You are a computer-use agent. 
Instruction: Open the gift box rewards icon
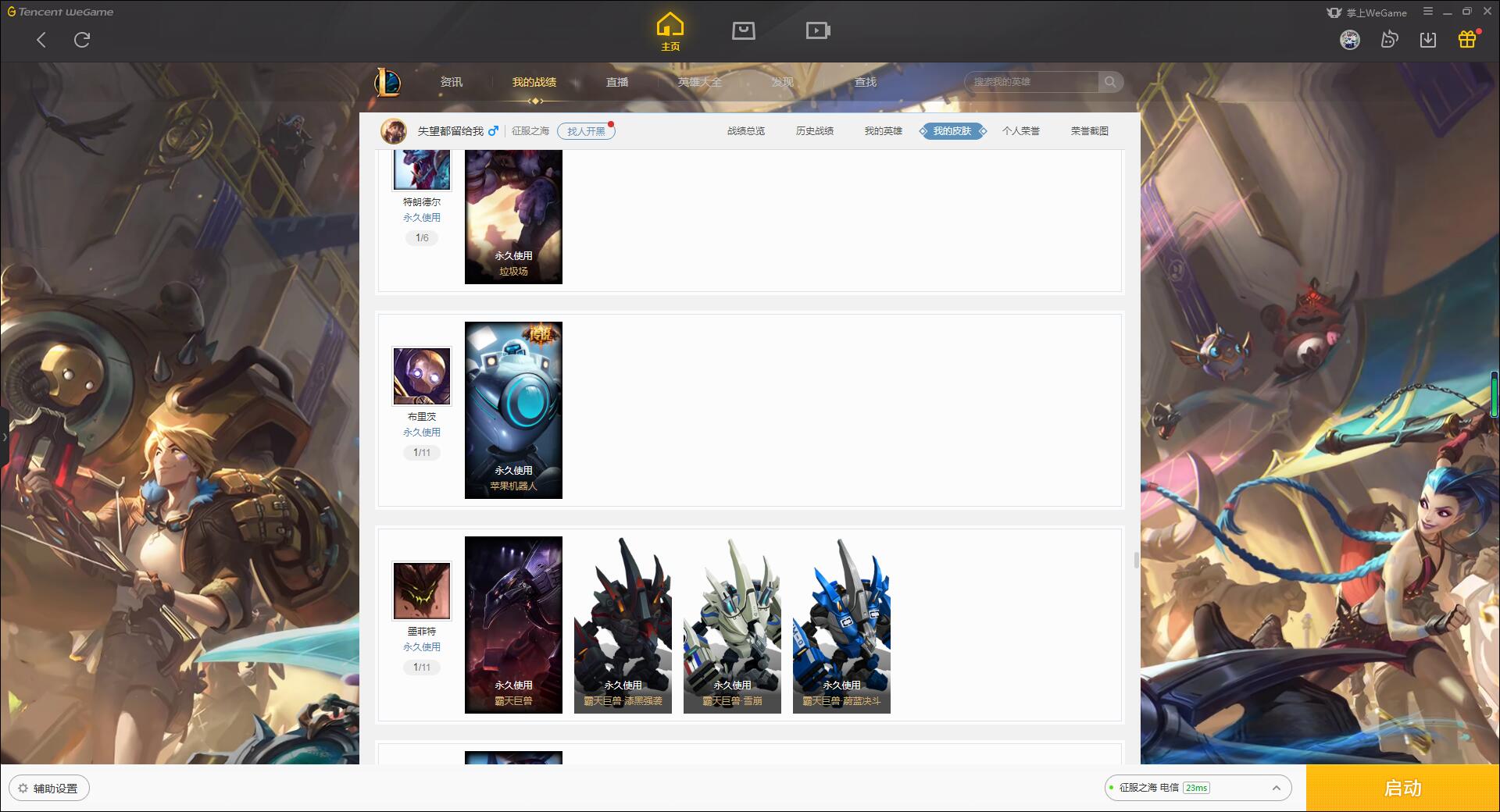click(1467, 39)
